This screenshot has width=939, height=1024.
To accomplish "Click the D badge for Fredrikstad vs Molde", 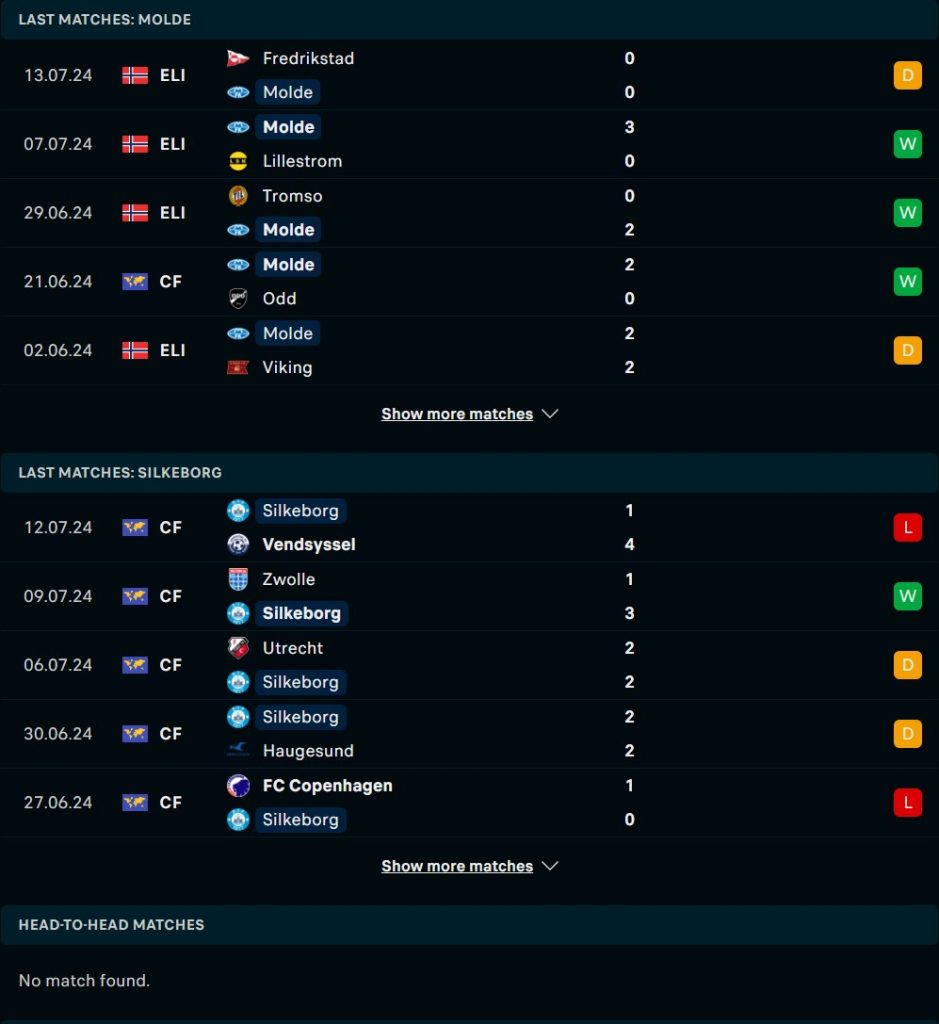I will 908,75.
